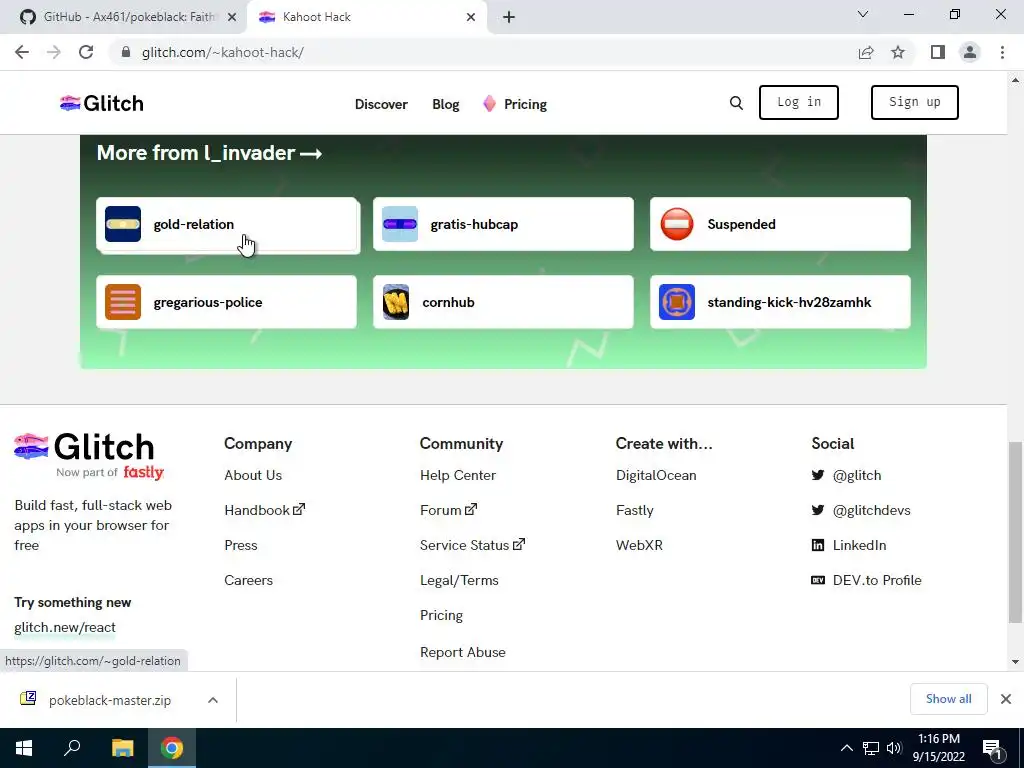
Task: Open the search magnifier icon in header
Action: pos(736,103)
